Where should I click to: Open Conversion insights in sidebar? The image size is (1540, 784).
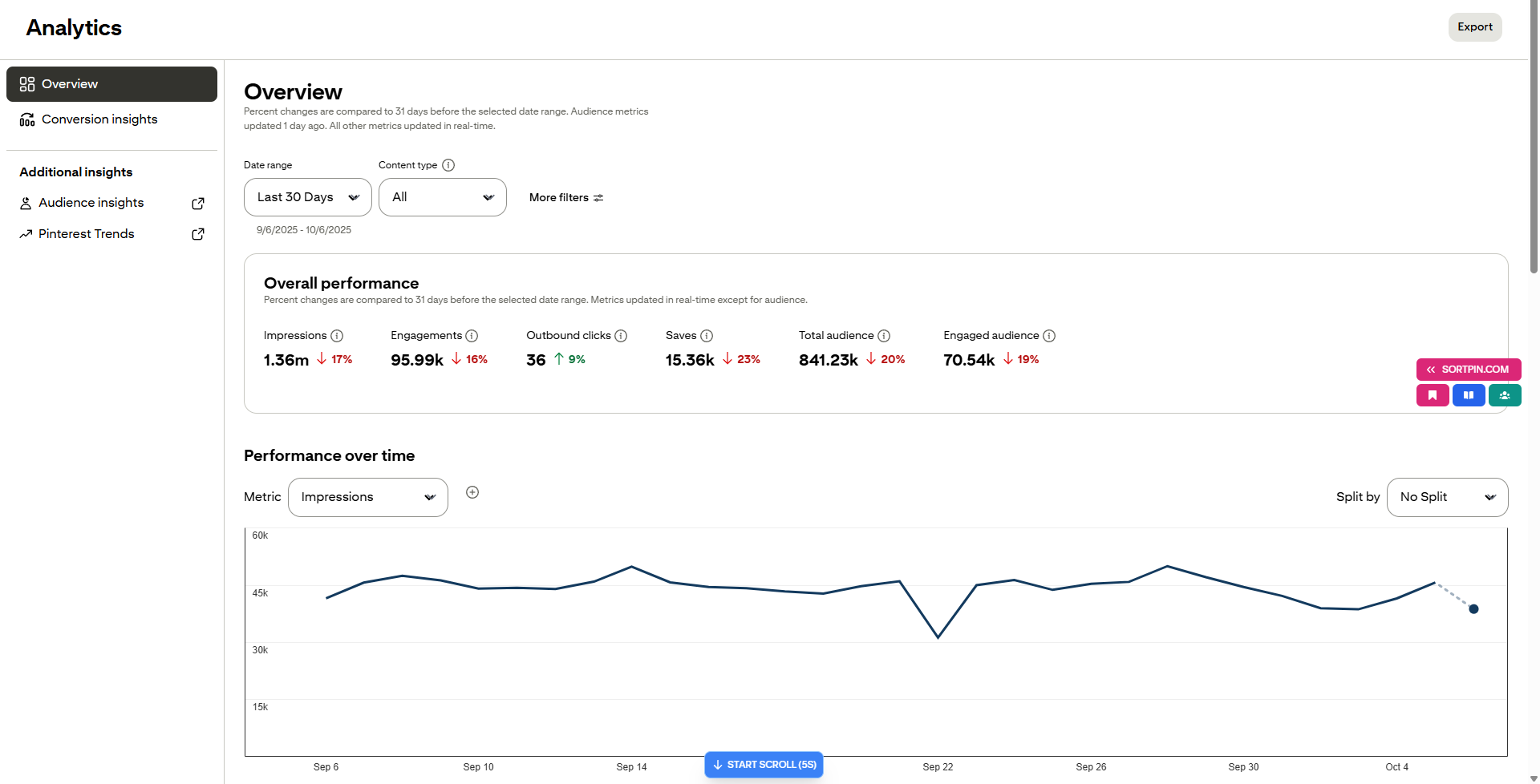pos(99,119)
